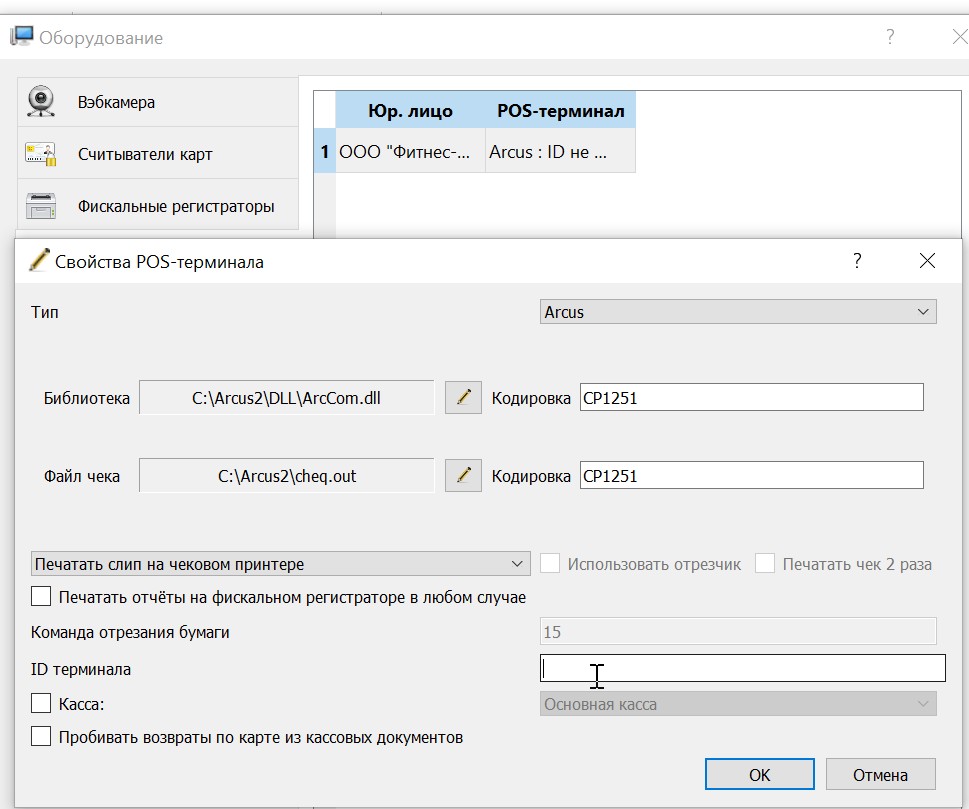The image size is (969, 809).
Task: Click pencil edit button next to Файл чека
Action: click(x=463, y=475)
